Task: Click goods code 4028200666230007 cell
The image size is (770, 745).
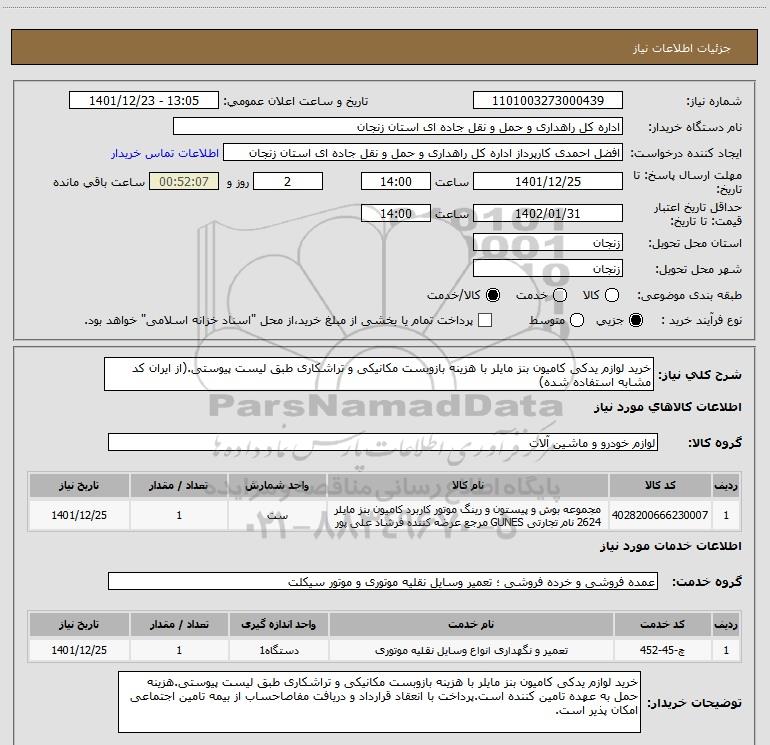Action: point(660,515)
